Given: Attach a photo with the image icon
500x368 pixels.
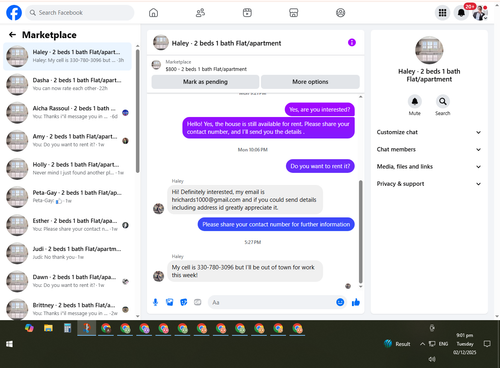Looking at the screenshot, I should (170, 302).
